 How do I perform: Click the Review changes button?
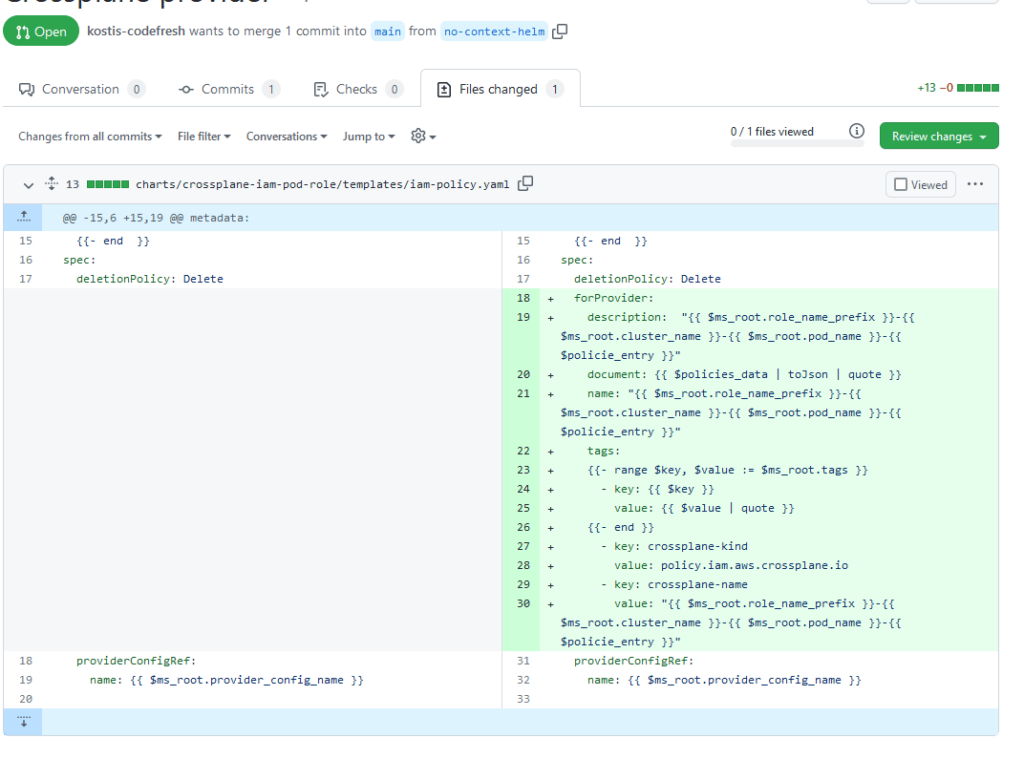[938, 136]
